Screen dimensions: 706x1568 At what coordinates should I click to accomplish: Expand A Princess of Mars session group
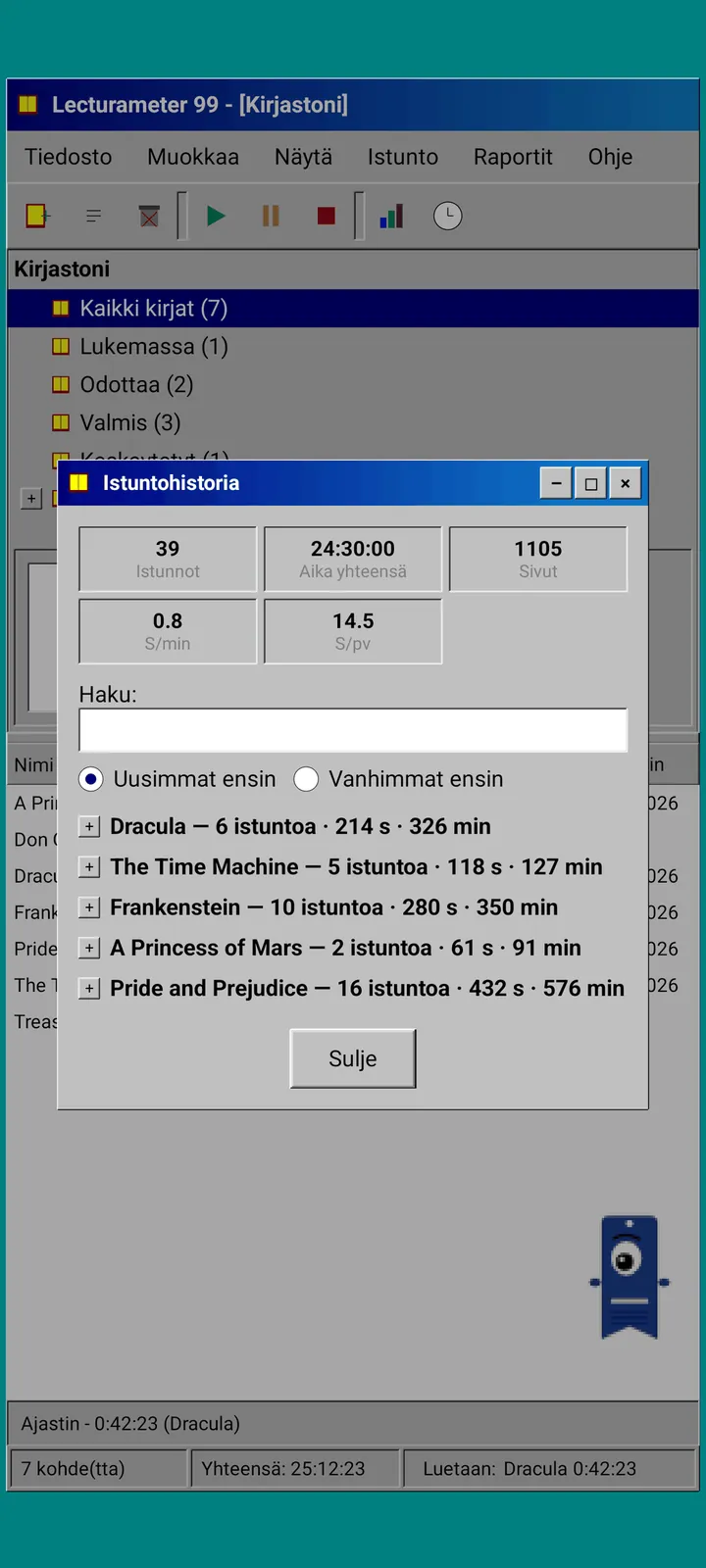tap(89, 948)
